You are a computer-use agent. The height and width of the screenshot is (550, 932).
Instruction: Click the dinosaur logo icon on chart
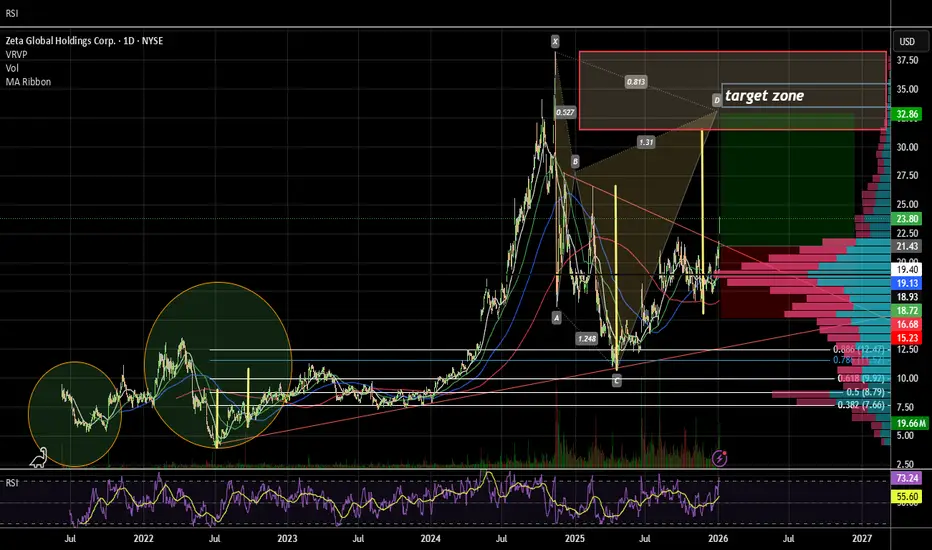[39, 458]
